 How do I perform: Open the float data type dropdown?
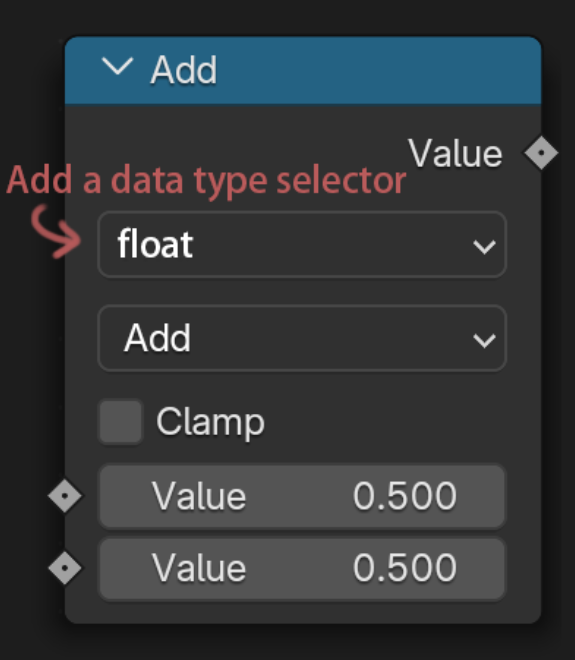pyautogui.click(x=302, y=245)
